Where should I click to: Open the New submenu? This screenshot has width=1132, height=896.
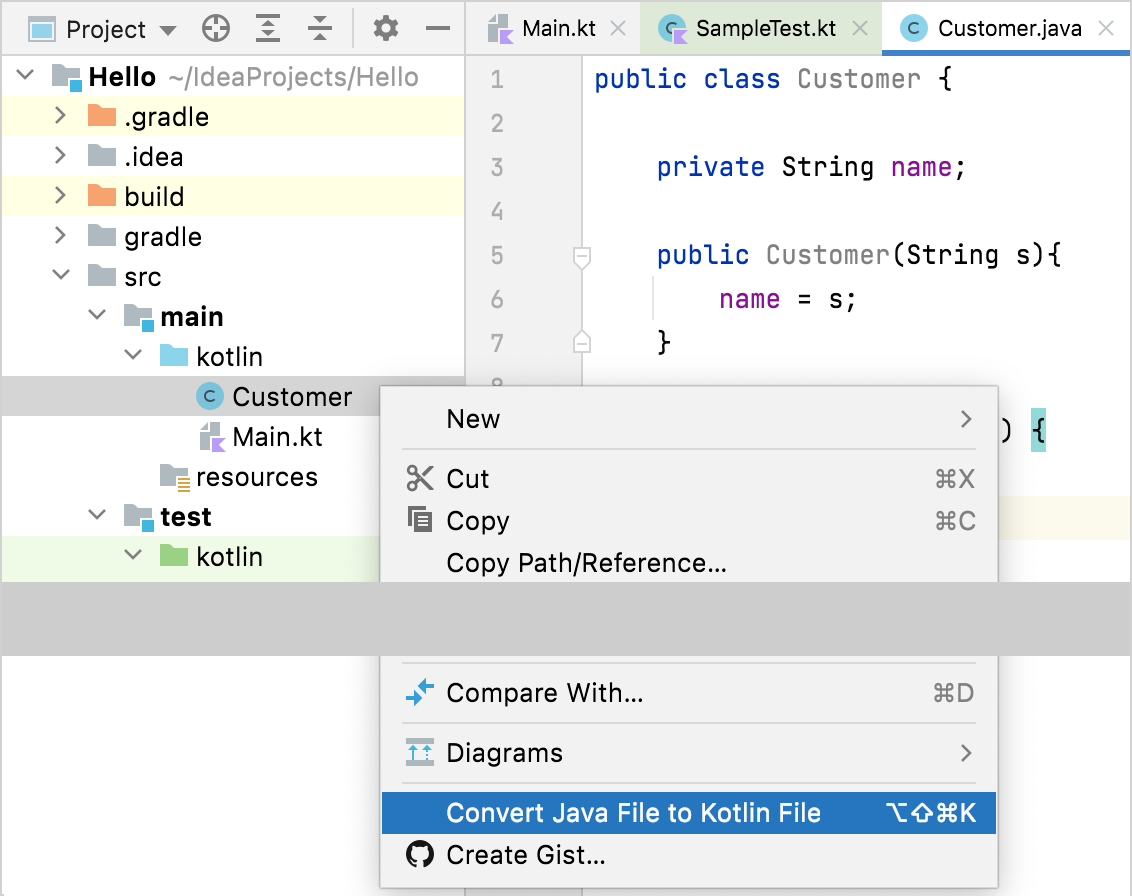click(473, 418)
